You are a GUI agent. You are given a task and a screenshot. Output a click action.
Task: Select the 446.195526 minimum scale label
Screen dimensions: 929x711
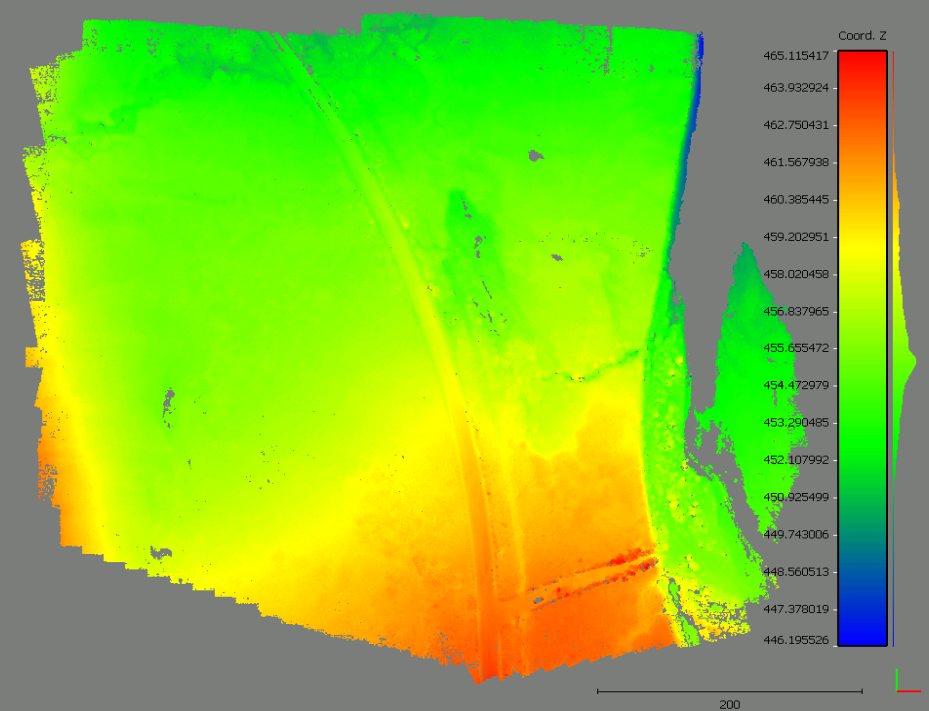click(790, 640)
